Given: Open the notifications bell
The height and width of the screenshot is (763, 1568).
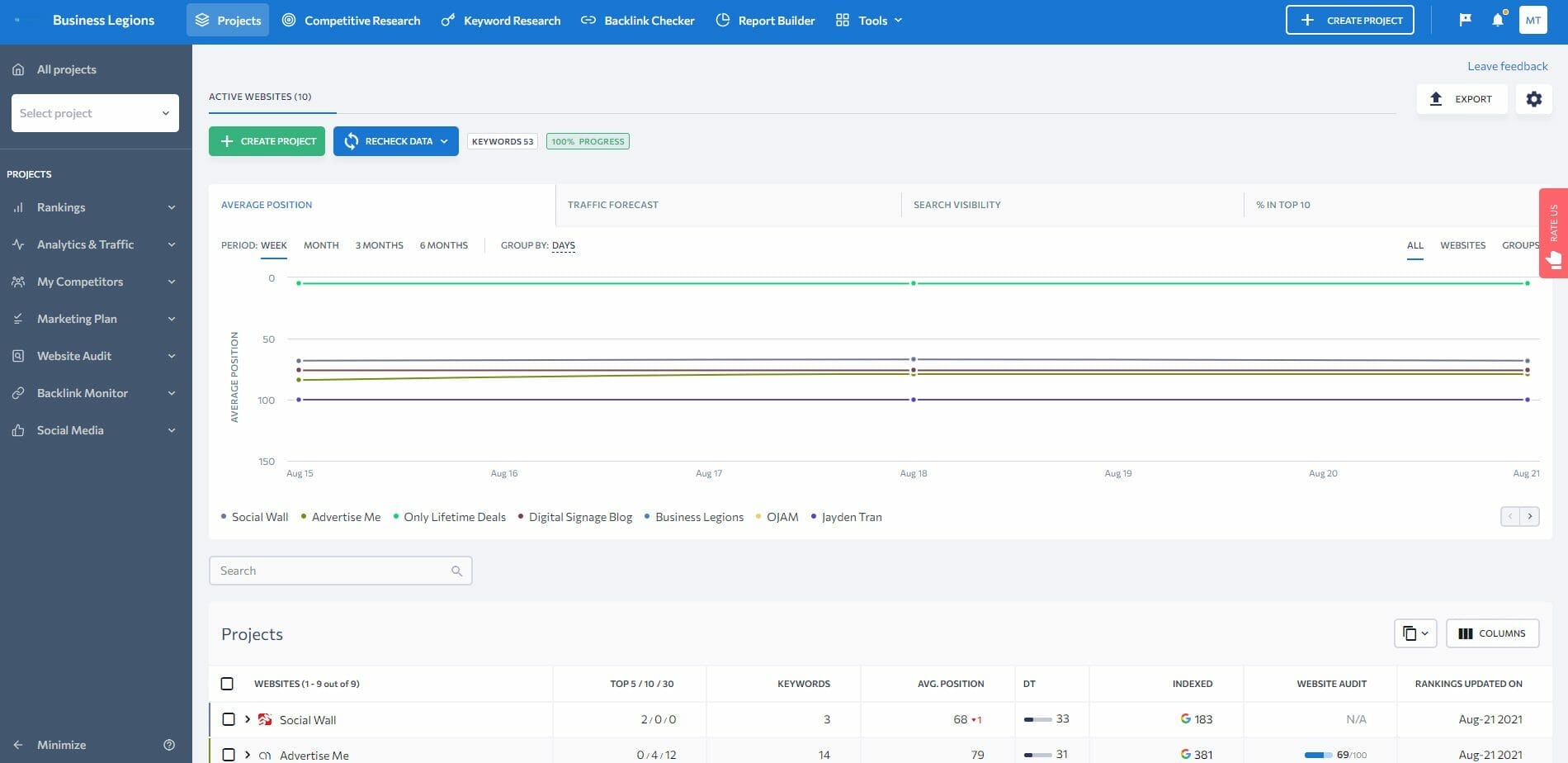Looking at the screenshot, I should [x=1498, y=20].
